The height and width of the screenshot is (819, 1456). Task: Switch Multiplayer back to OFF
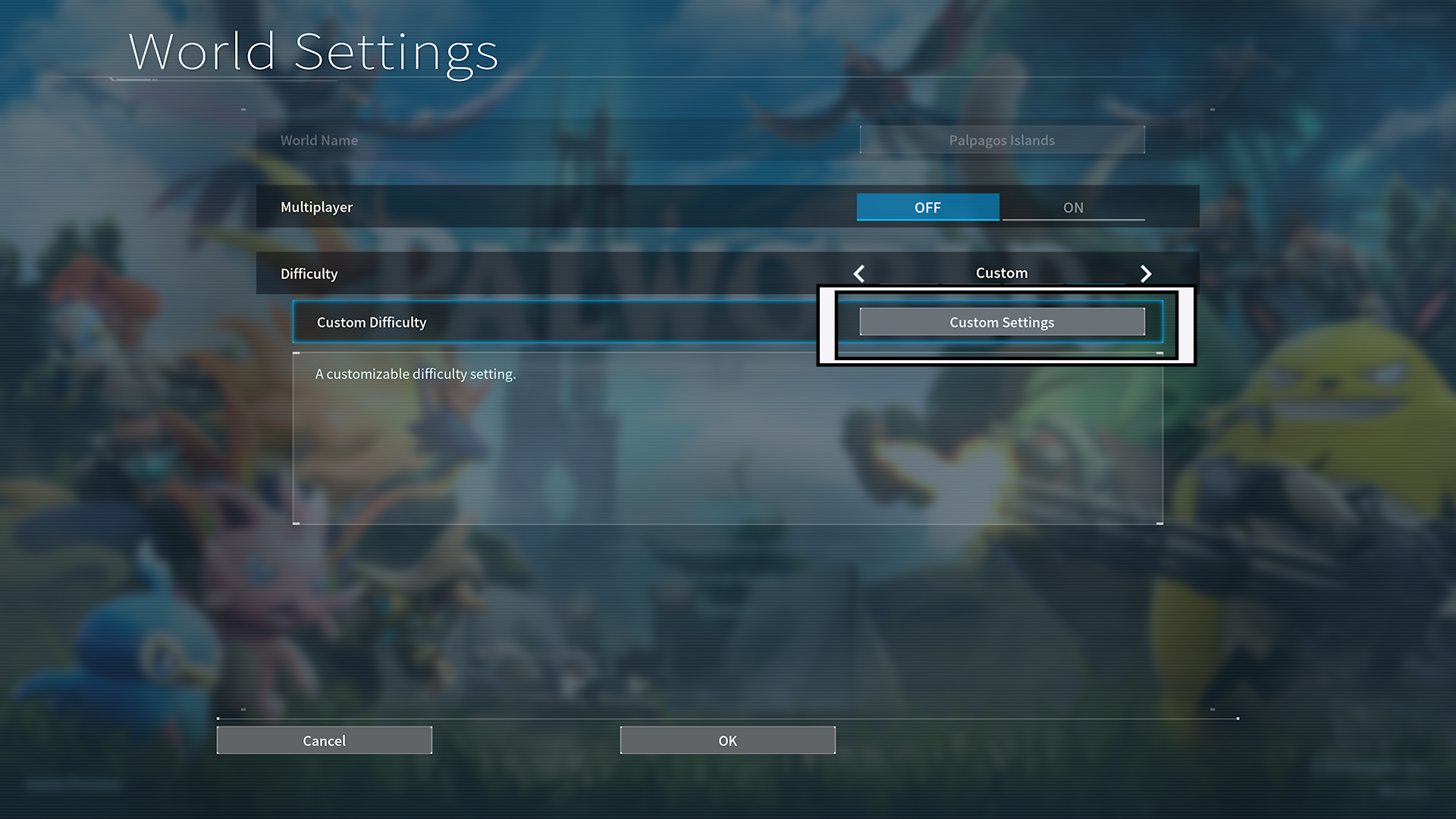click(927, 207)
